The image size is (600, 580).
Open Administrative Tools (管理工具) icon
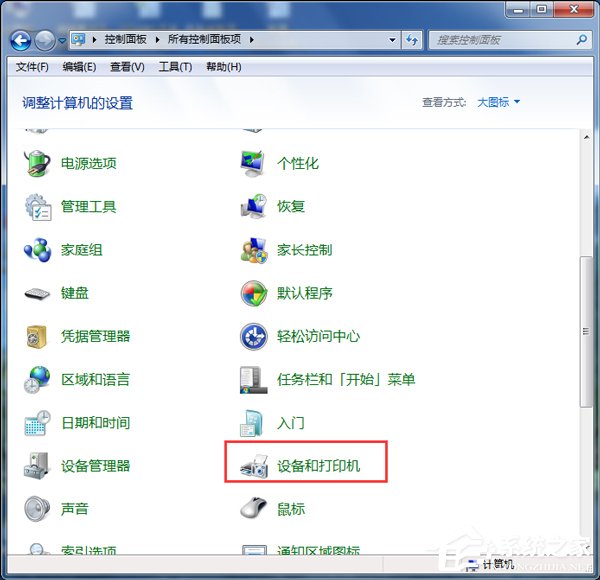38,207
